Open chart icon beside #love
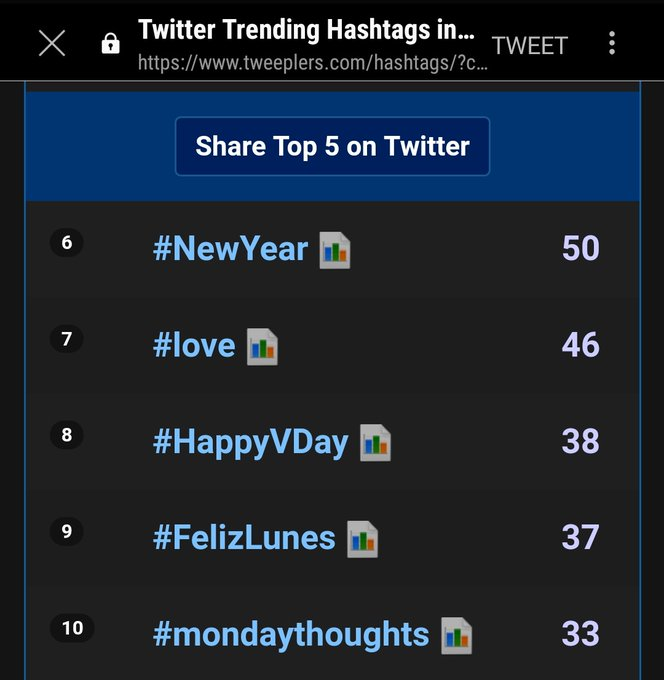Screen dimensions: 664x680 pos(262,347)
